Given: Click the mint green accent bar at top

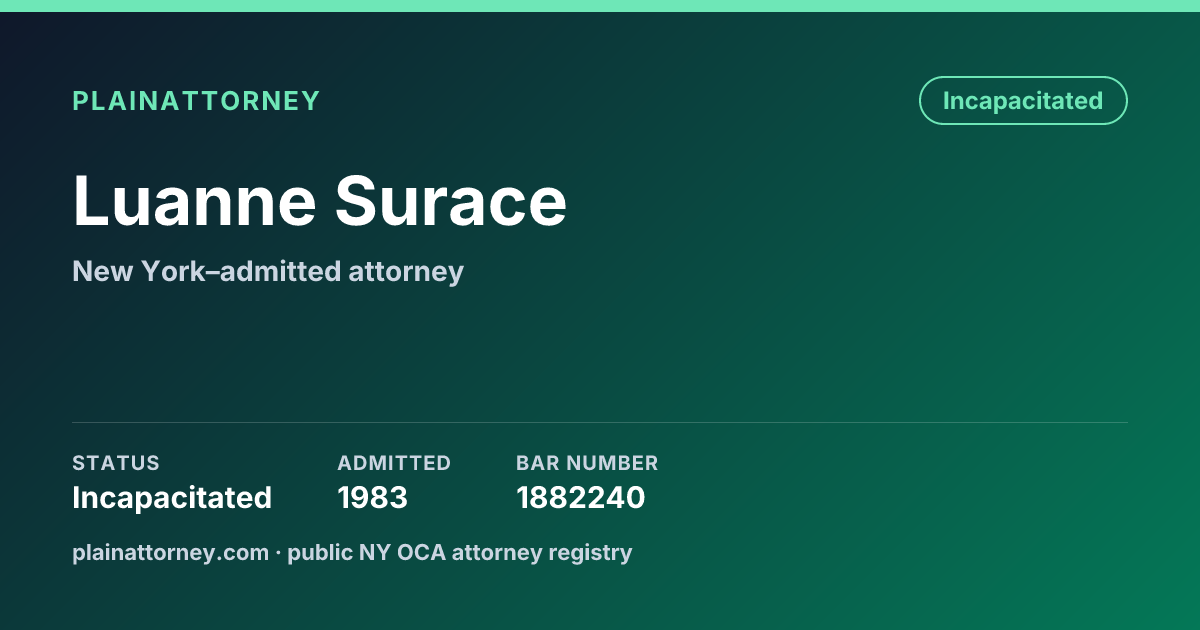Looking at the screenshot, I should click(x=600, y=6).
